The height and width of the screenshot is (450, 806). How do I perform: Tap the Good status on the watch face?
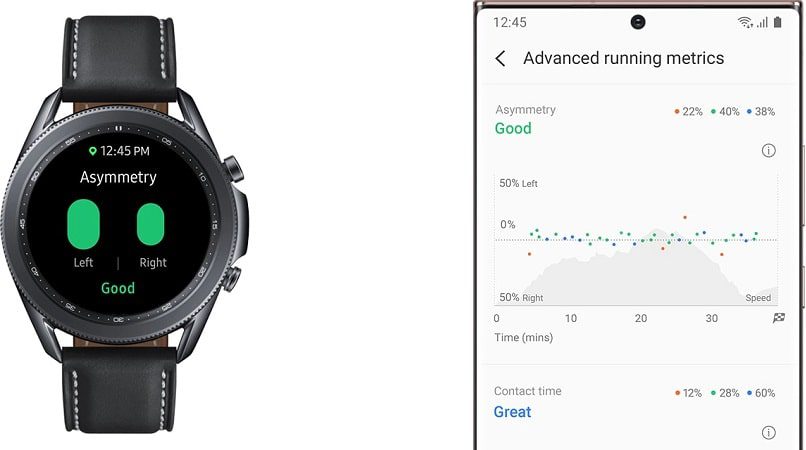[118, 288]
